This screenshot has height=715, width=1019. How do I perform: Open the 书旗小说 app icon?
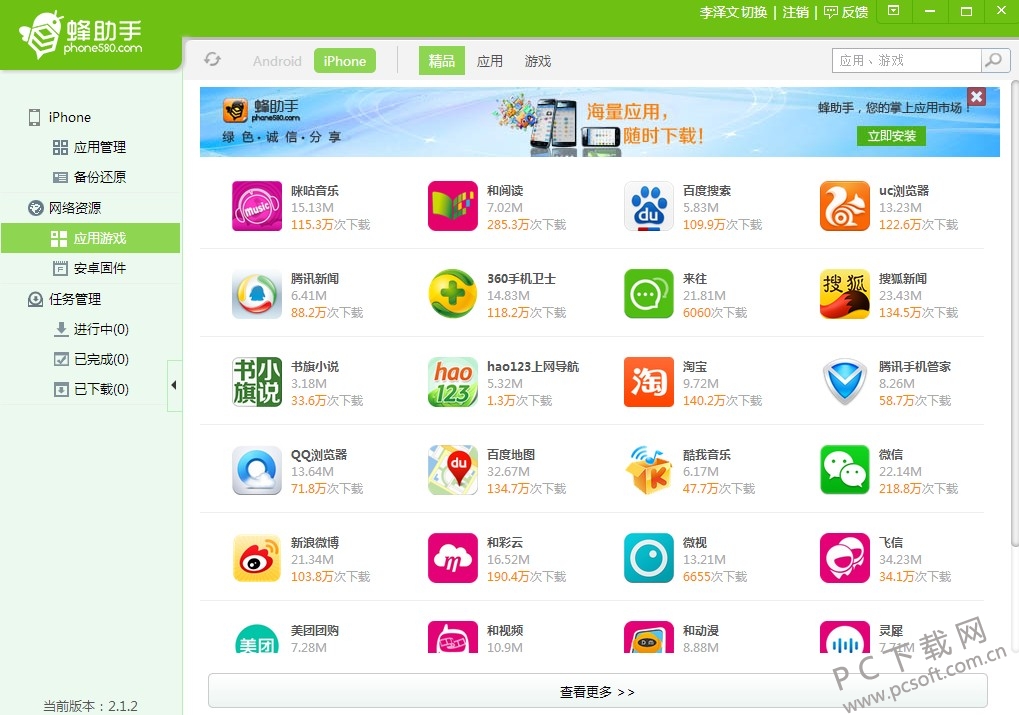(x=257, y=382)
